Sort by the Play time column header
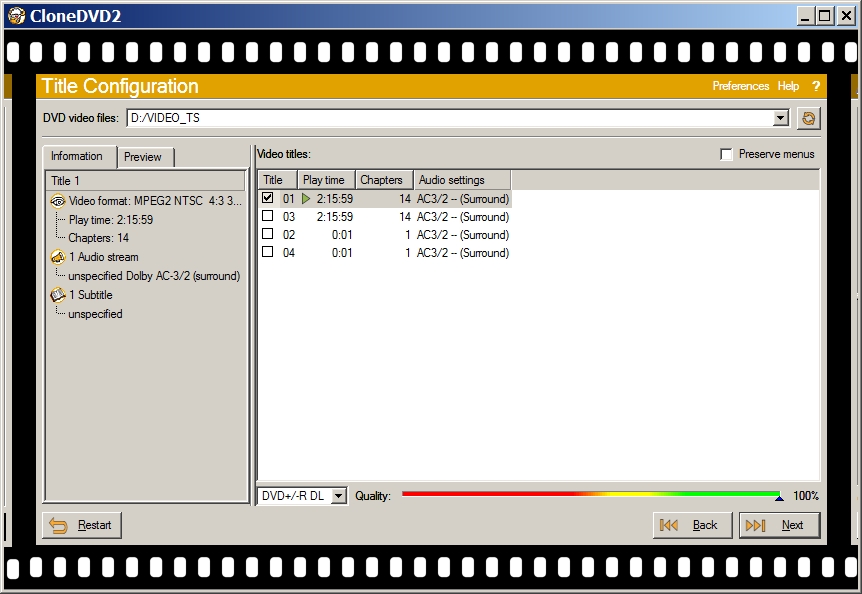Screen dimensions: 862x594 coord(327,180)
